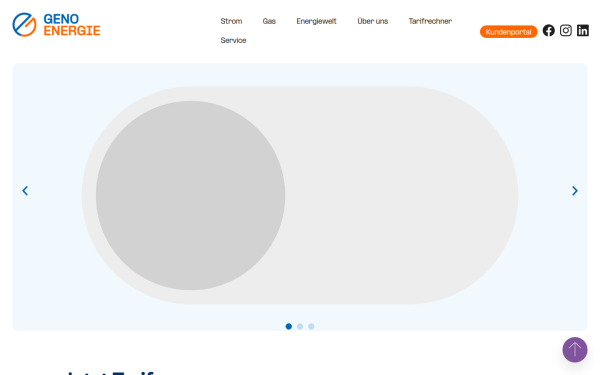This screenshot has width=600, height=375.
Task: Advance to next carousel slide
Action: (574, 191)
